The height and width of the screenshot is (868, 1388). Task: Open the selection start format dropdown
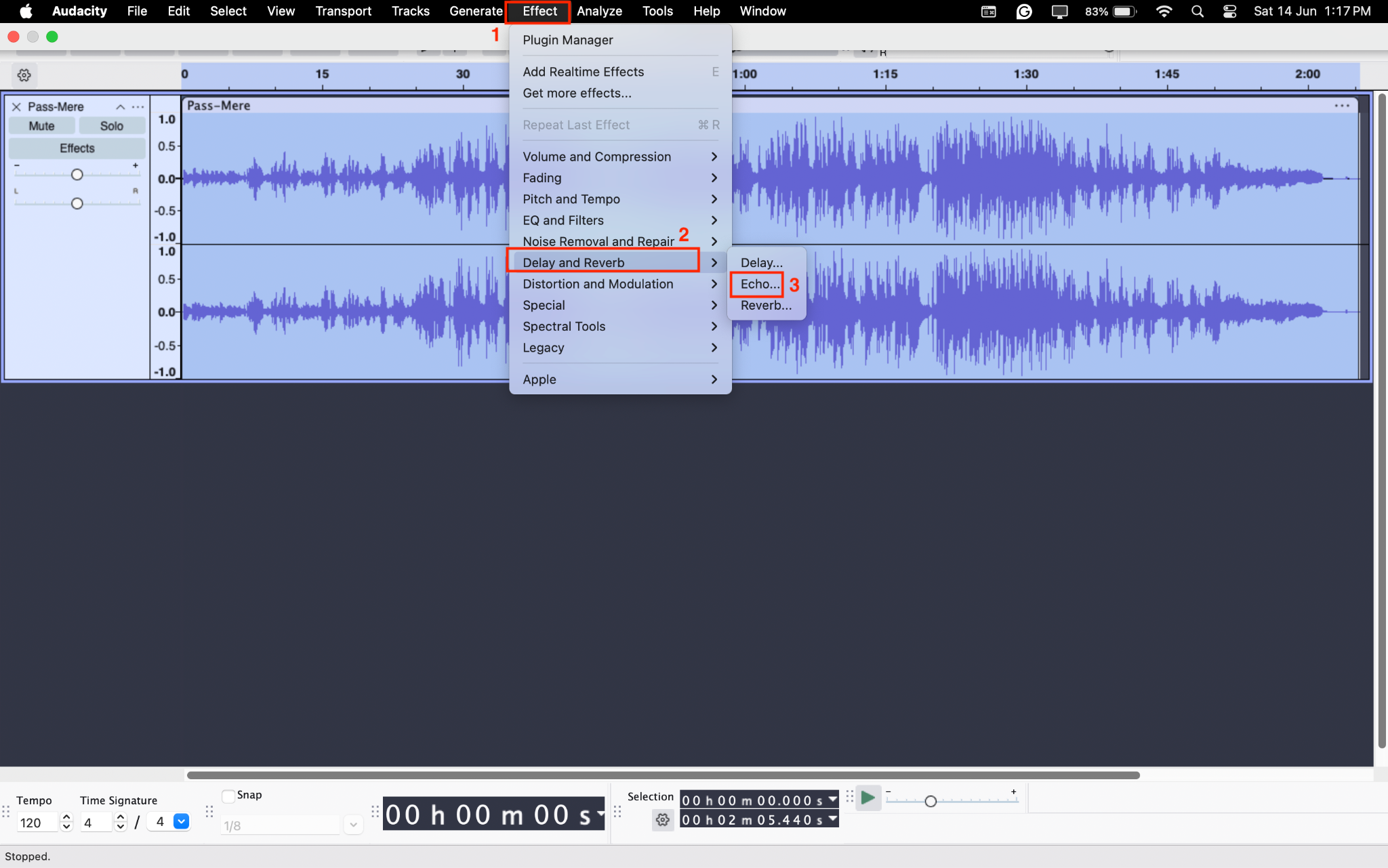(x=833, y=800)
